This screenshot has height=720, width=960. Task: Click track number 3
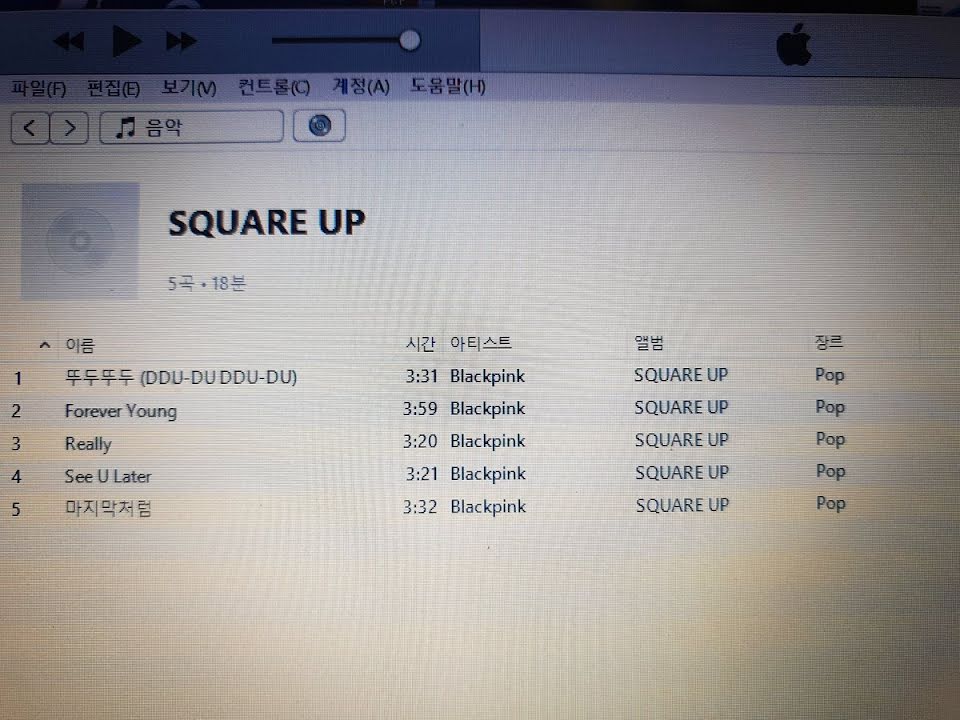pos(17,444)
